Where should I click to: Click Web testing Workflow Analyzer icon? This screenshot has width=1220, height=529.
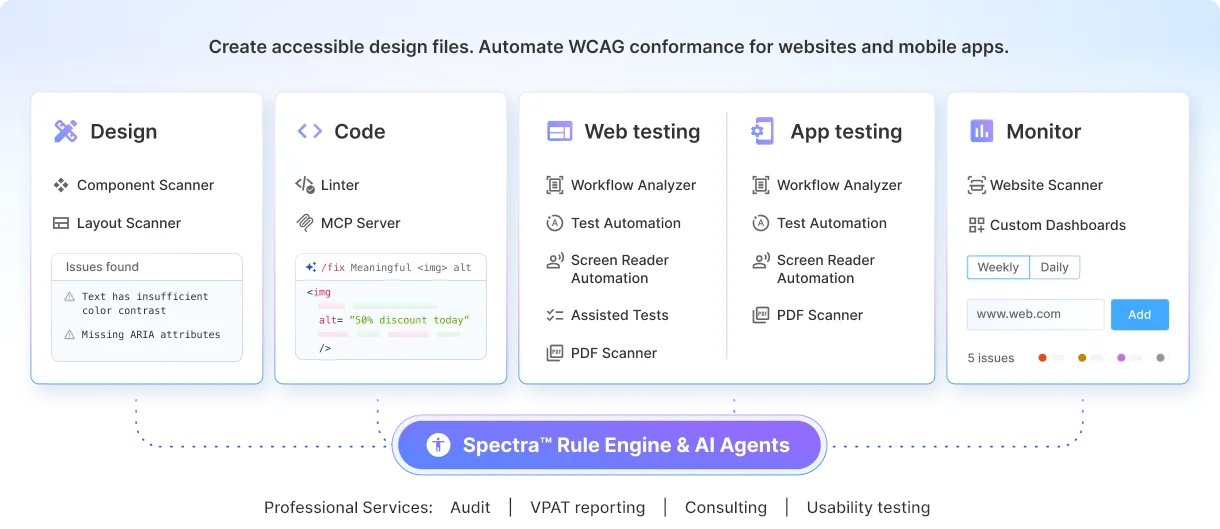pyautogui.click(x=555, y=185)
